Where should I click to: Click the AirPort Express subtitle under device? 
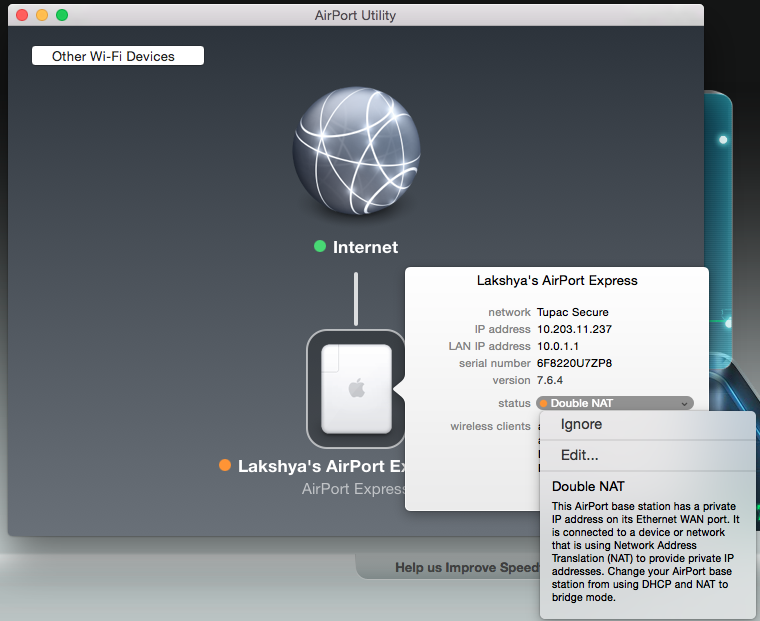tap(353, 489)
